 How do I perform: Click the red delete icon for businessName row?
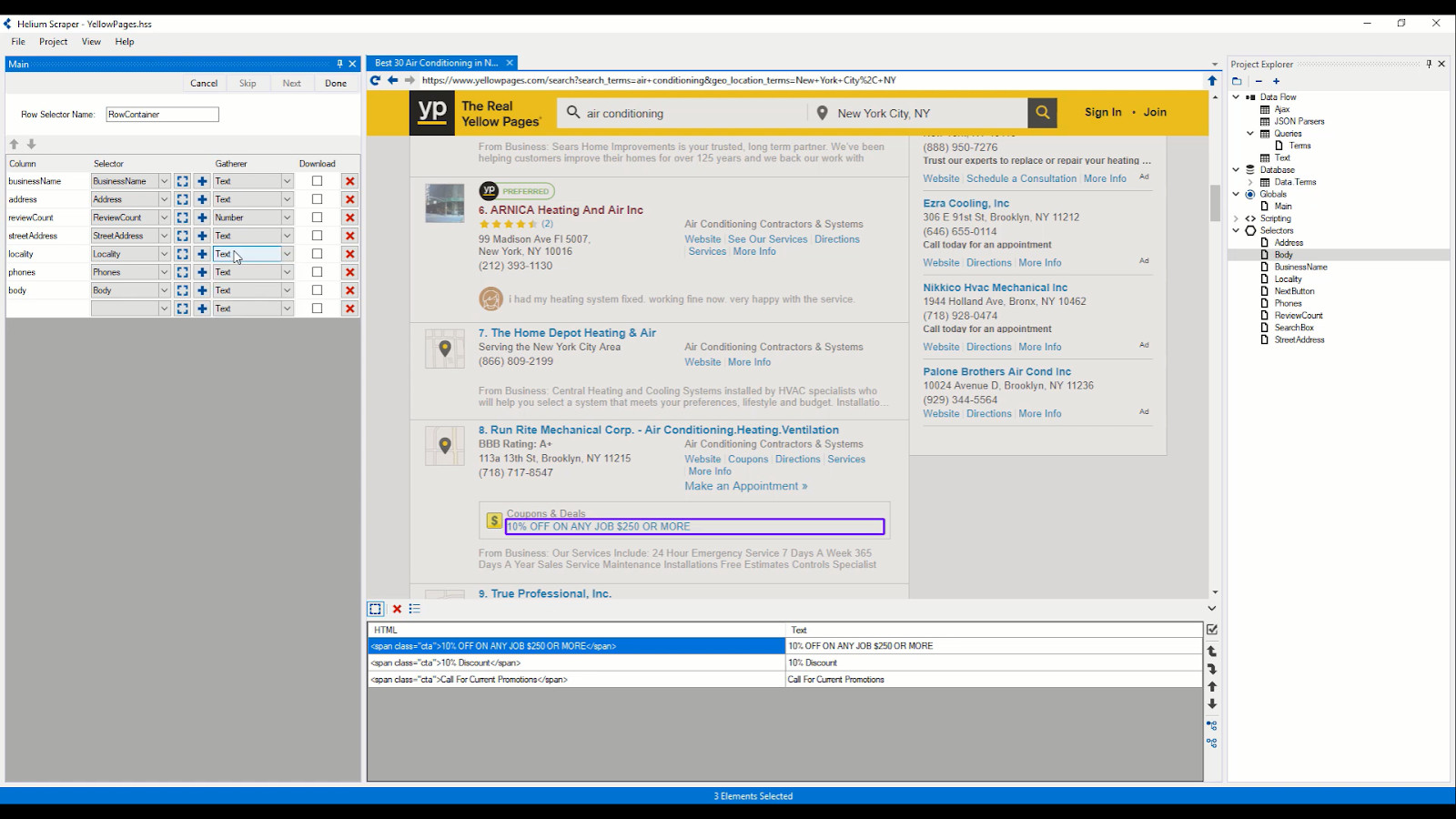tap(349, 181)
